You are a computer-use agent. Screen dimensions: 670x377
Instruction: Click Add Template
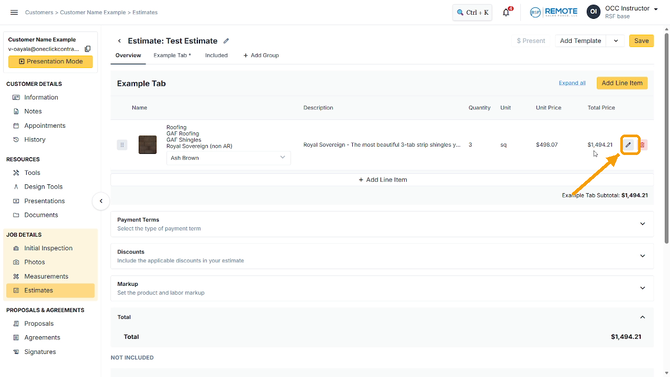point(580,41)
